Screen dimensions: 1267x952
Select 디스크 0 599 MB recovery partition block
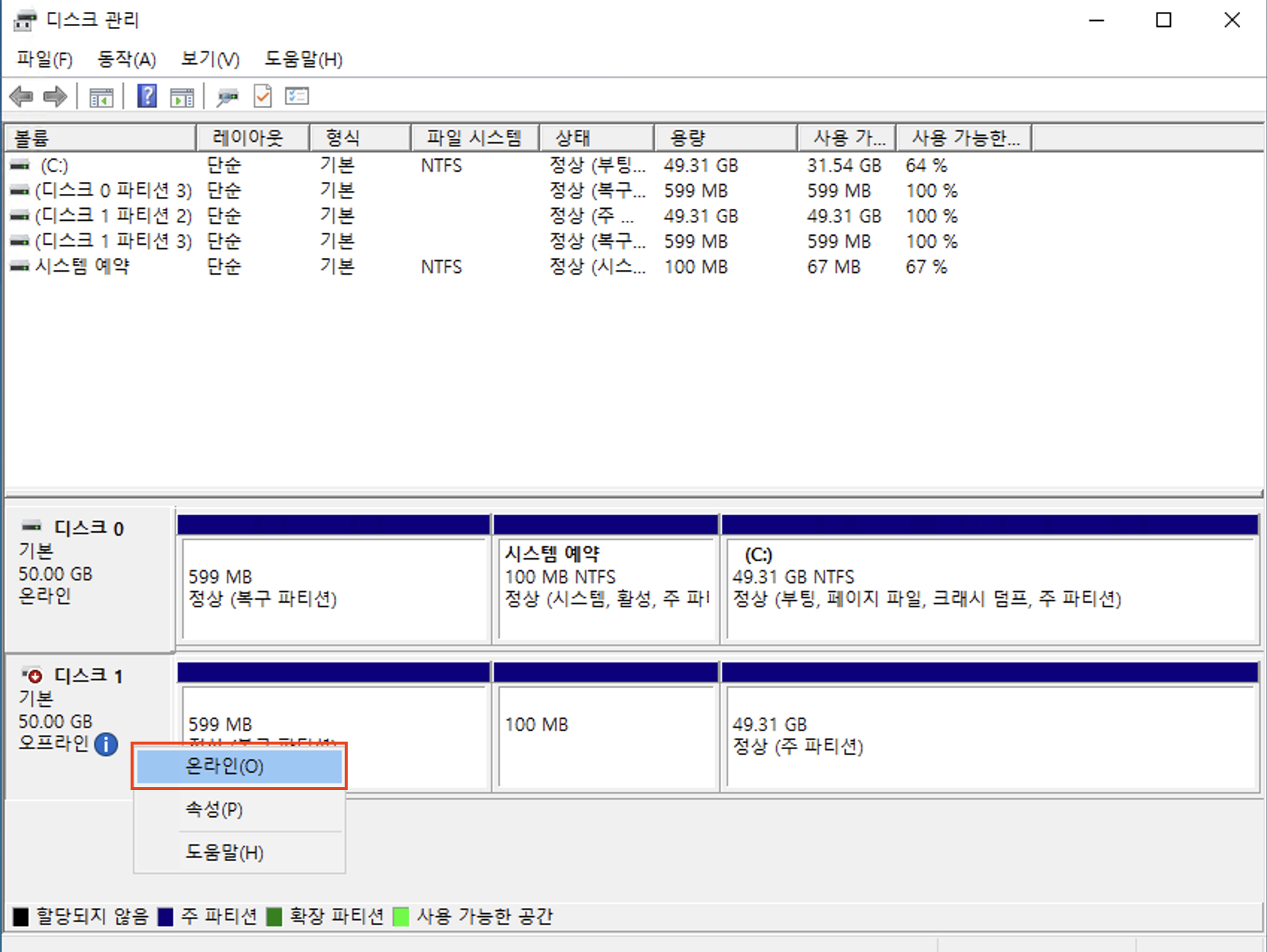click(334, 578)
